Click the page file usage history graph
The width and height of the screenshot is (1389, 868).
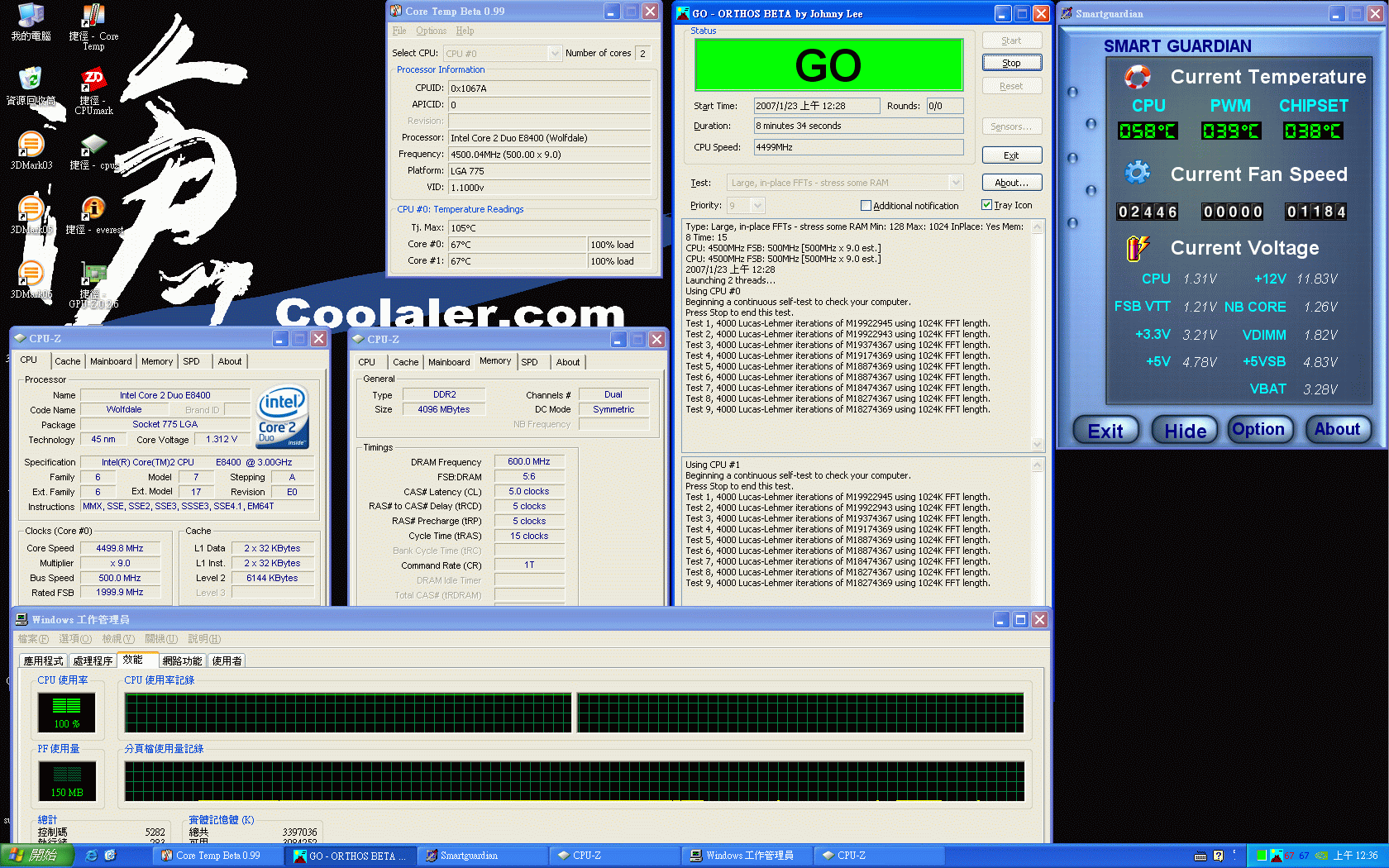coord(574,782)
